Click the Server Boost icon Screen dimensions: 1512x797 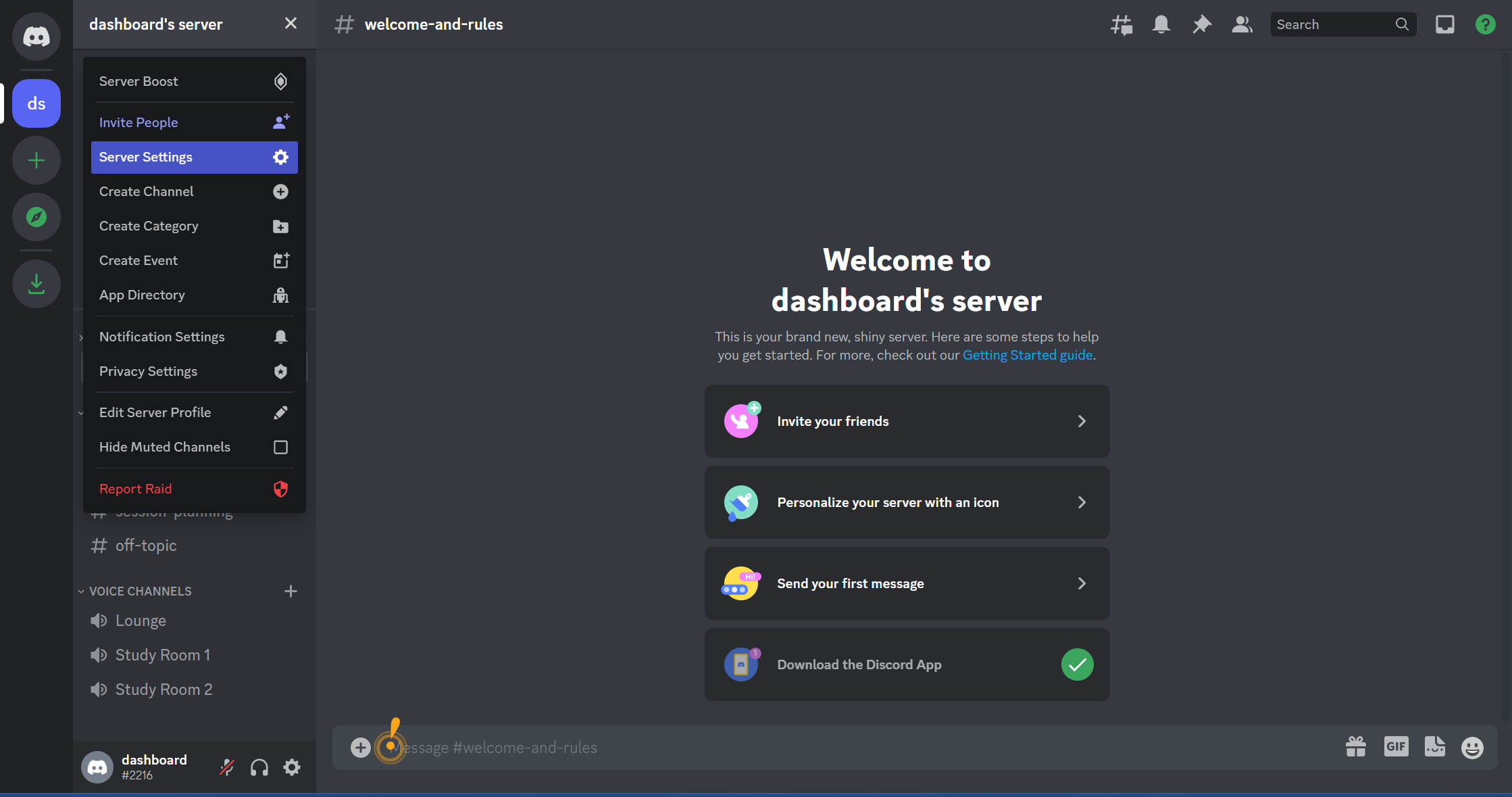[x=281, y=81]
